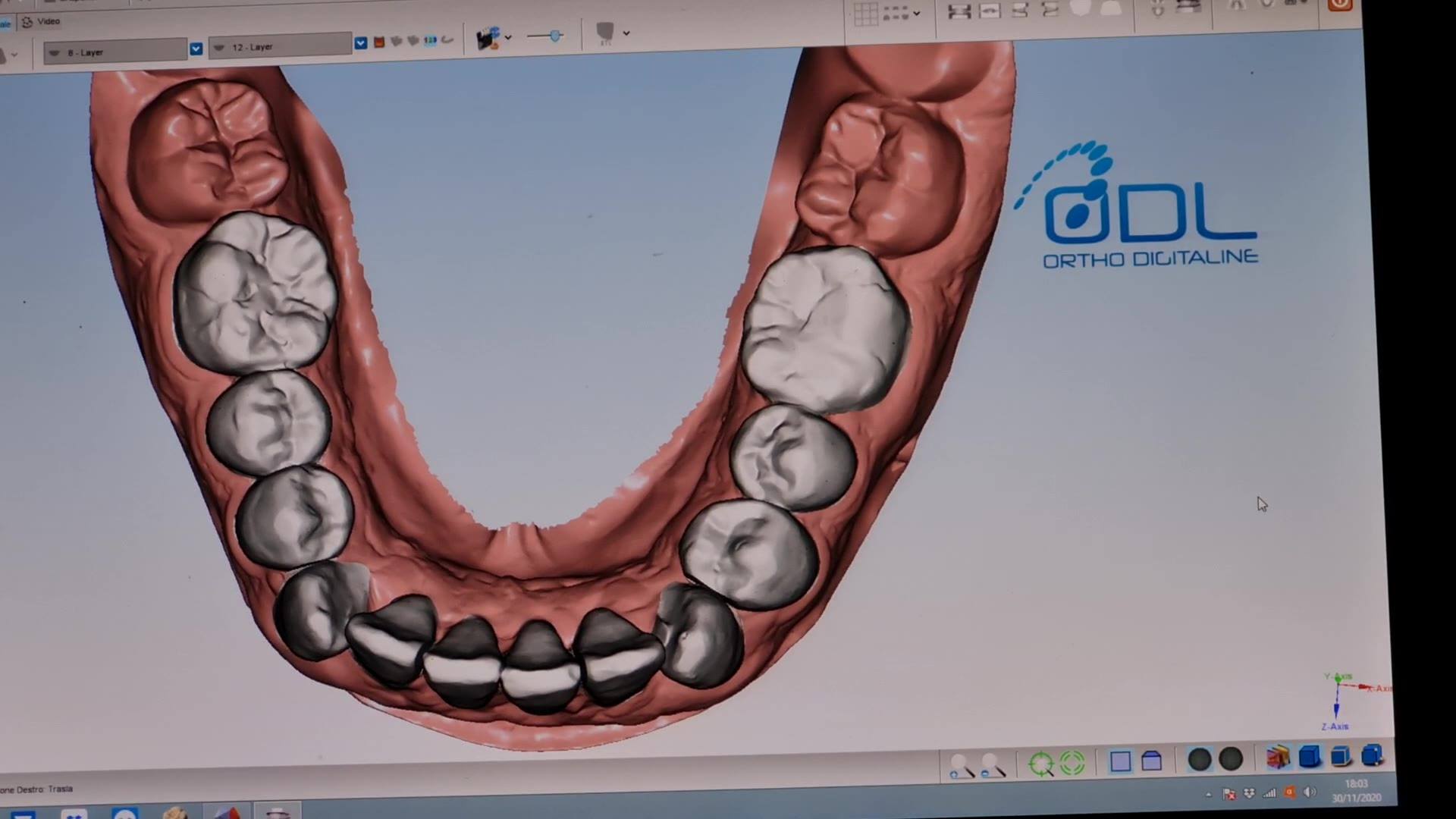The height and width of the screenshot is (819, 1456).
Task: Show hidden icons in system tray
Action: pos(1208,795)
